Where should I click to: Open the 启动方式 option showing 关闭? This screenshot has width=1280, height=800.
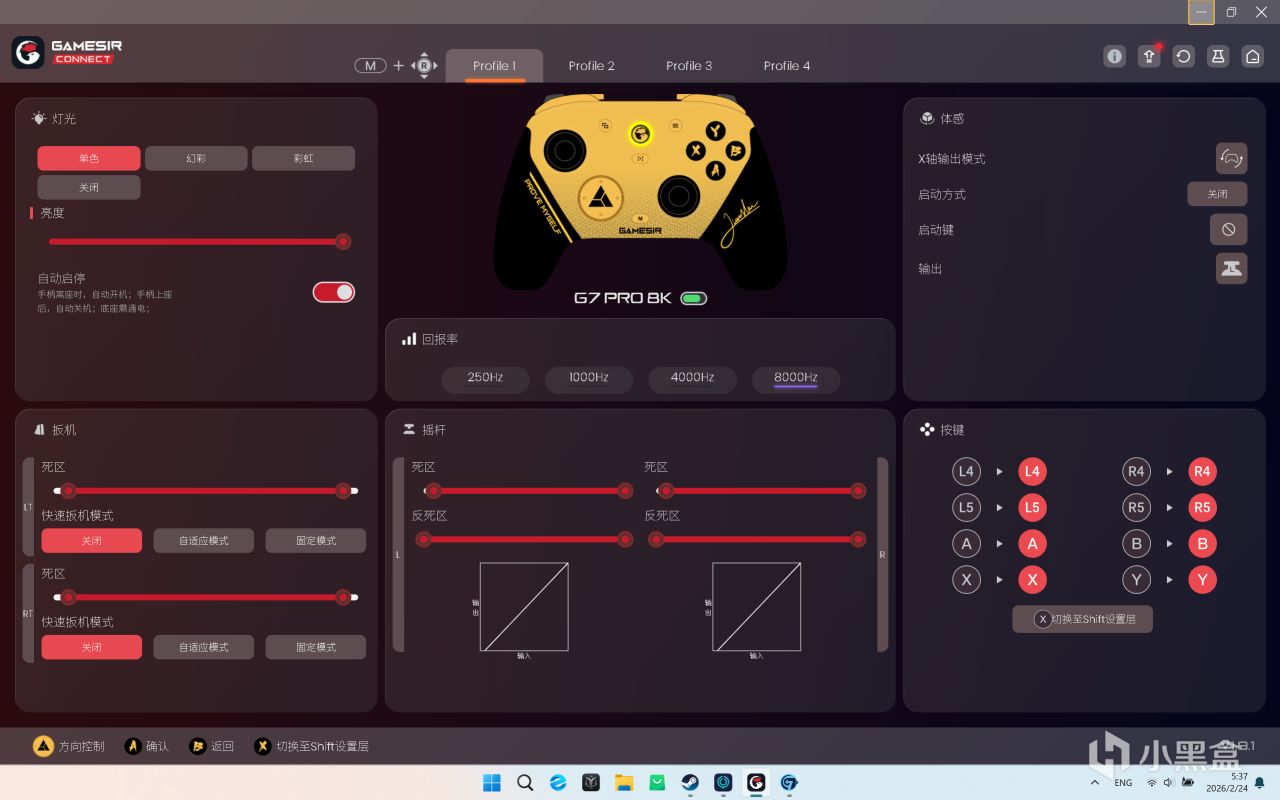pyautogui.click(x=1217, y=194)
